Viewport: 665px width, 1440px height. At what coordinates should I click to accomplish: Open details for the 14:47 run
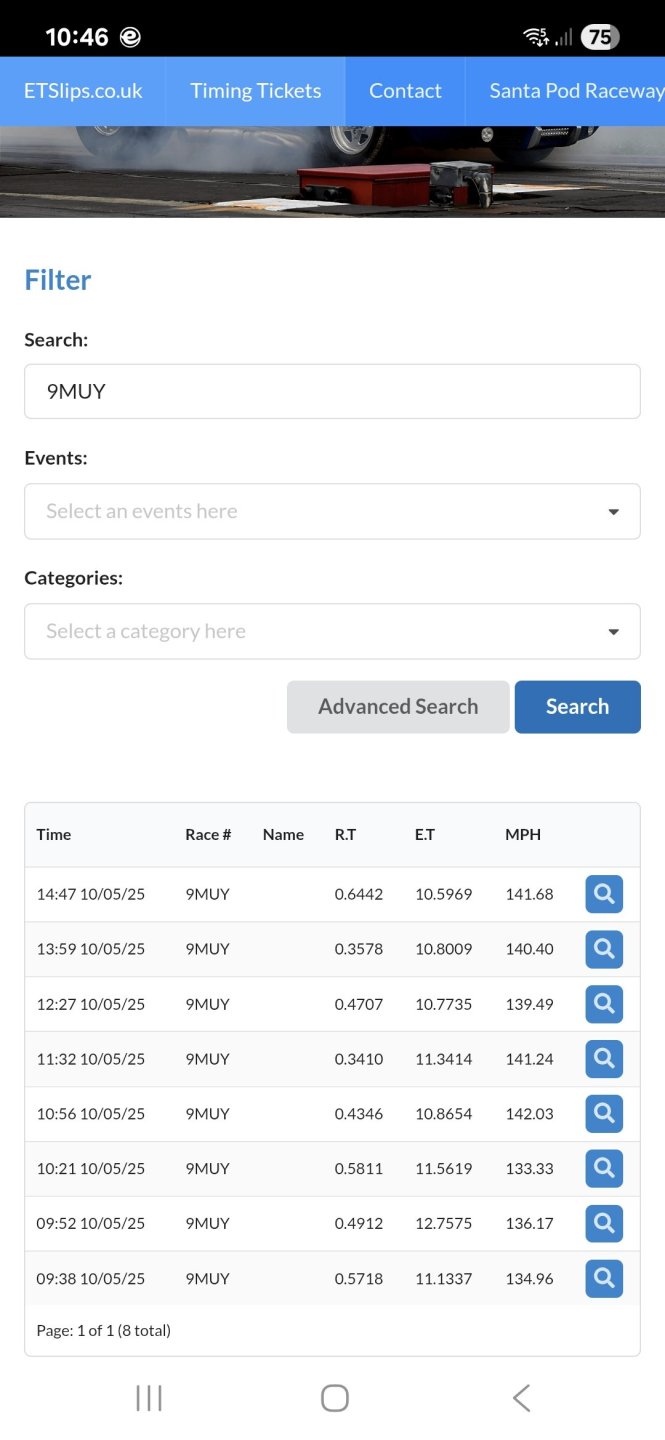[x=604, y=894]
